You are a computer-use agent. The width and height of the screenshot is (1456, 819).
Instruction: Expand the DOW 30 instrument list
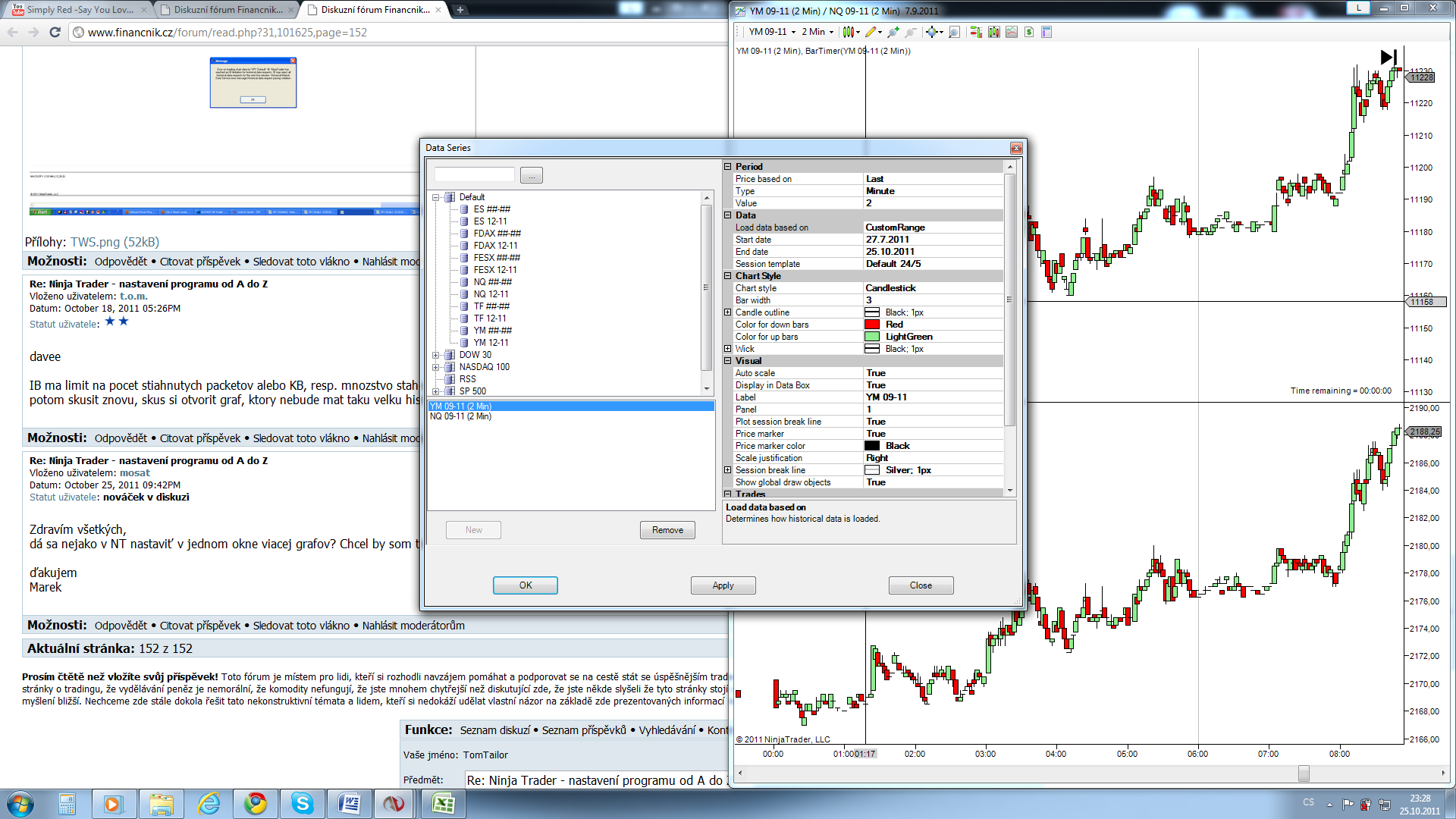tap(436, 355)
